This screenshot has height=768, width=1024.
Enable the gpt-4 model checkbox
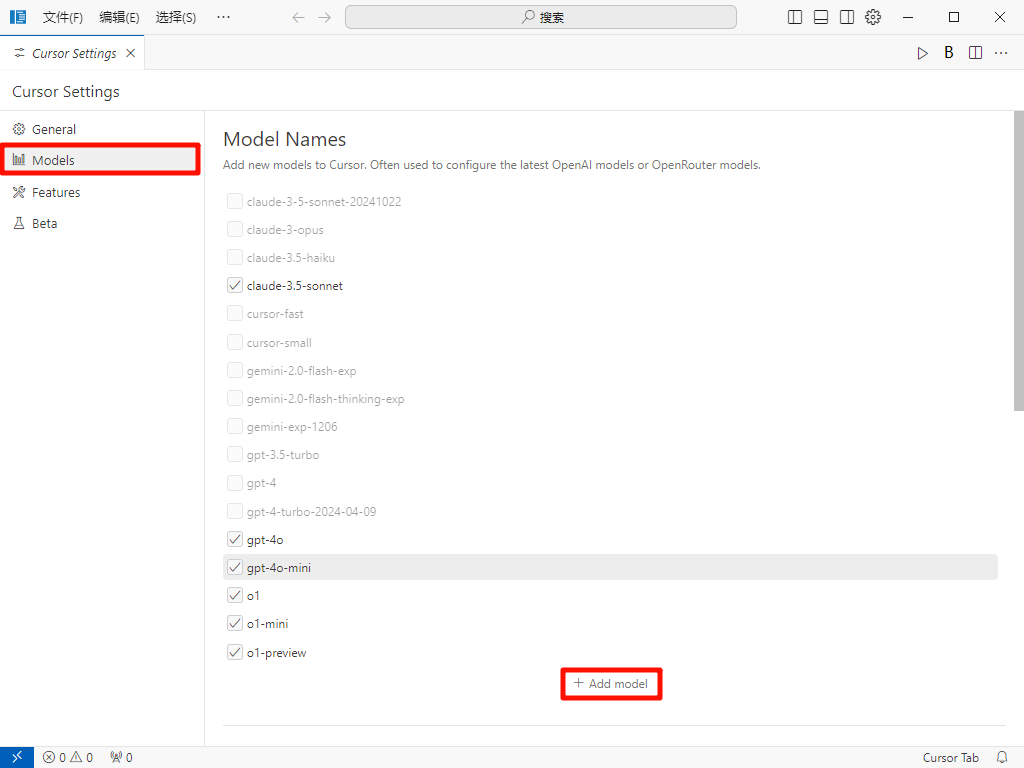[234, 483]
